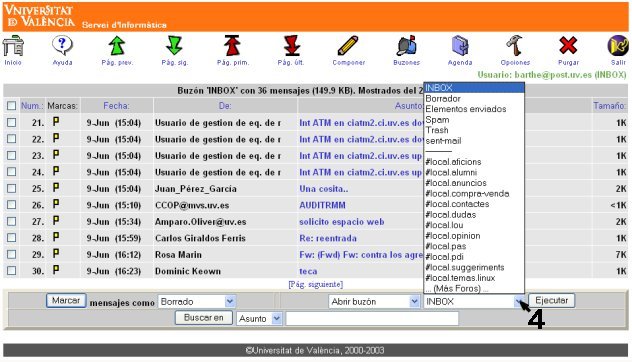Viewport: 632px width, 362px height.
Task: Click the Ejecutar button
Action: [551, 301]
